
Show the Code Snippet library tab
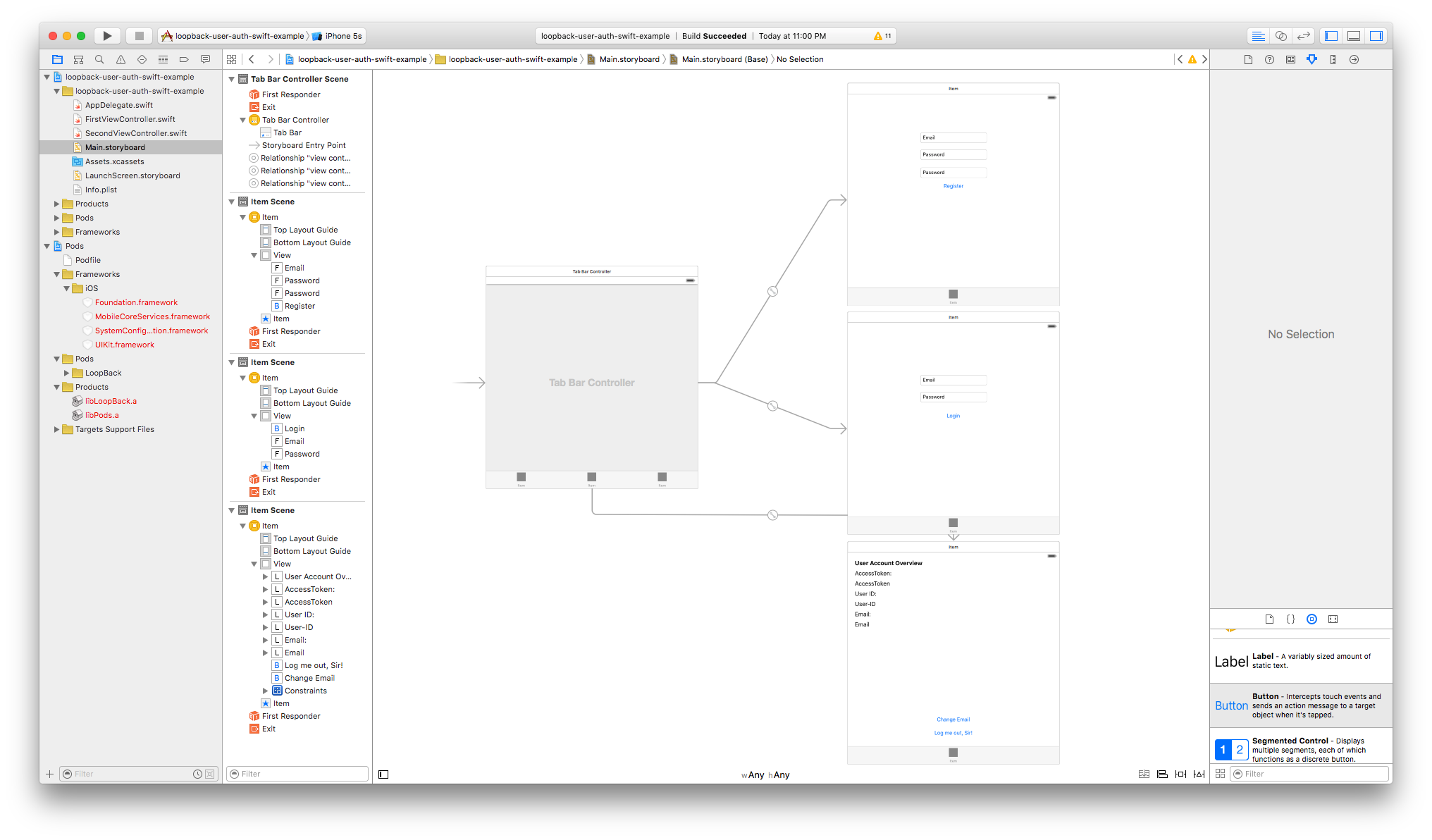pos(1290,619)
